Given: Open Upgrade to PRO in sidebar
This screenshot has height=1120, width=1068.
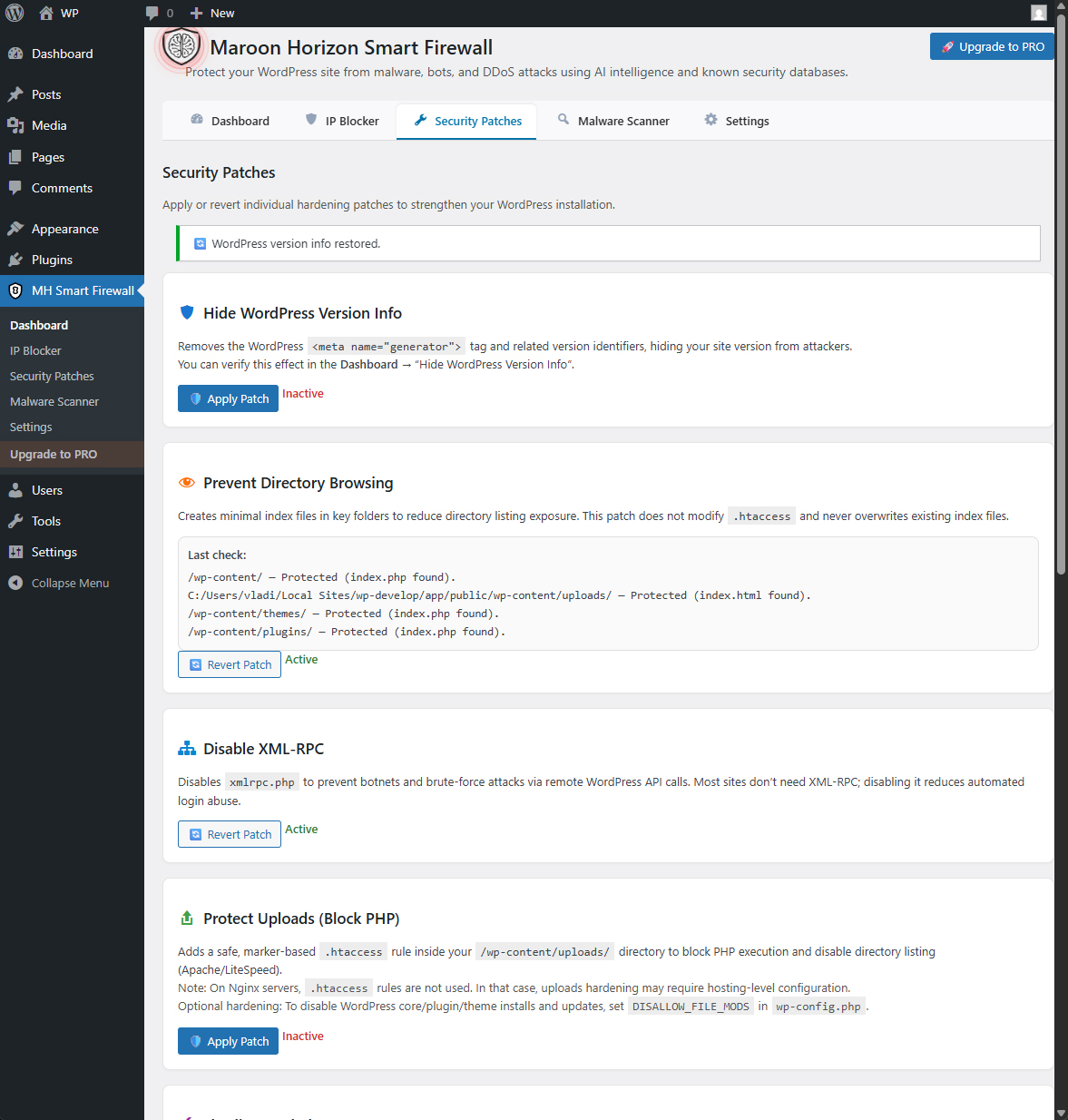Looking at the screenshot, I should (54, 454).
